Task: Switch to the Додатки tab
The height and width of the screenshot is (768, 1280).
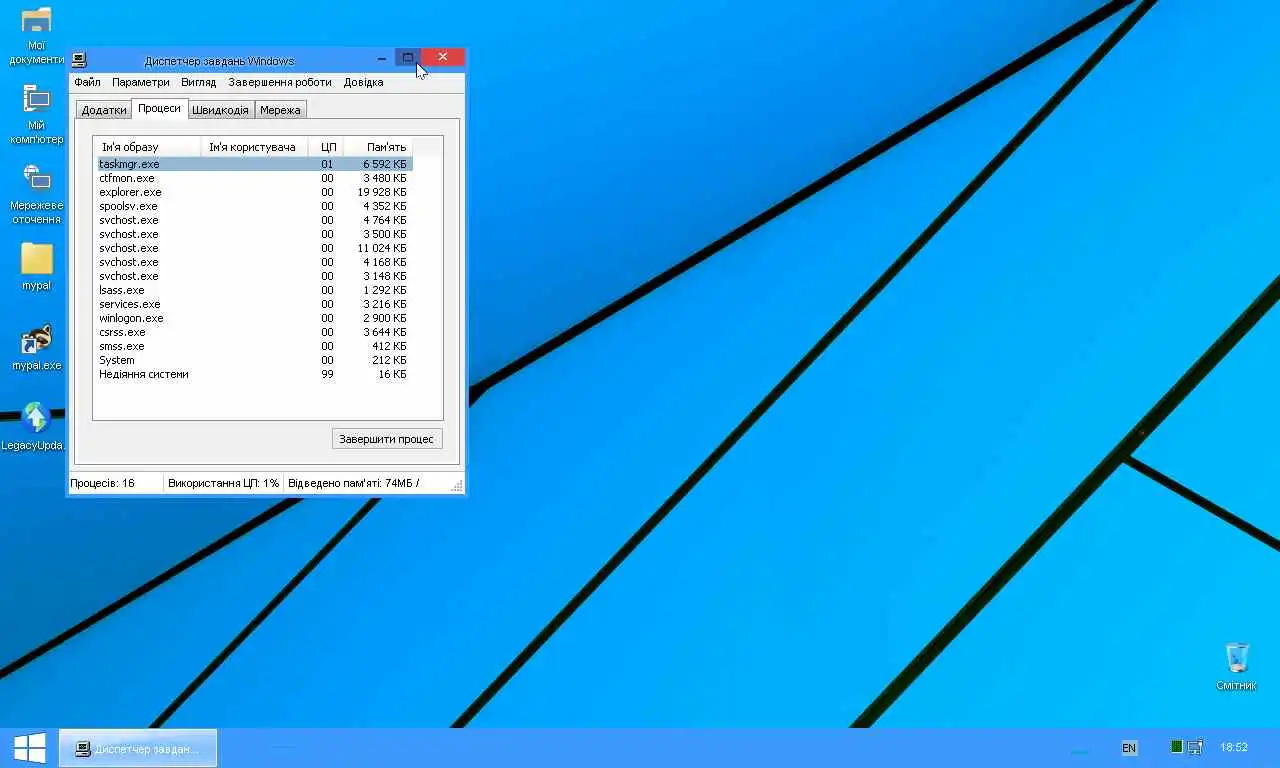Action: pos(104,110)
